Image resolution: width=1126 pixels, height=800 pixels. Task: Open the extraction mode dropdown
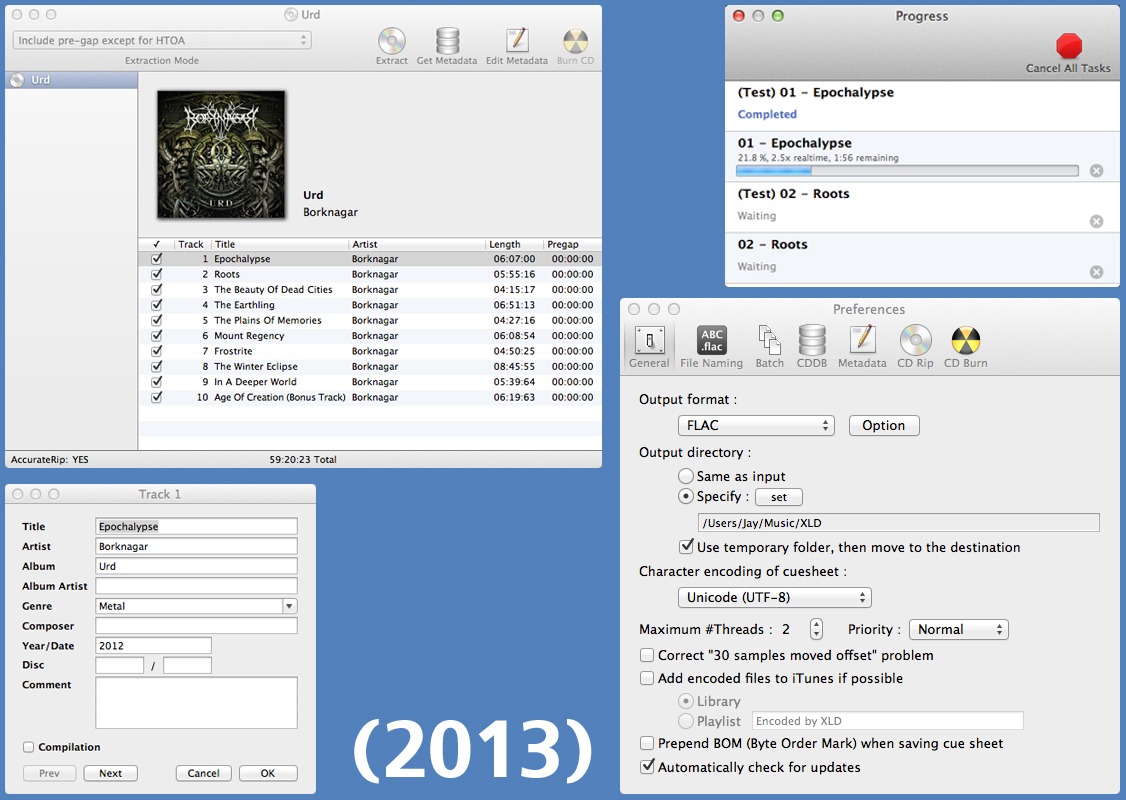pos(162,40)
